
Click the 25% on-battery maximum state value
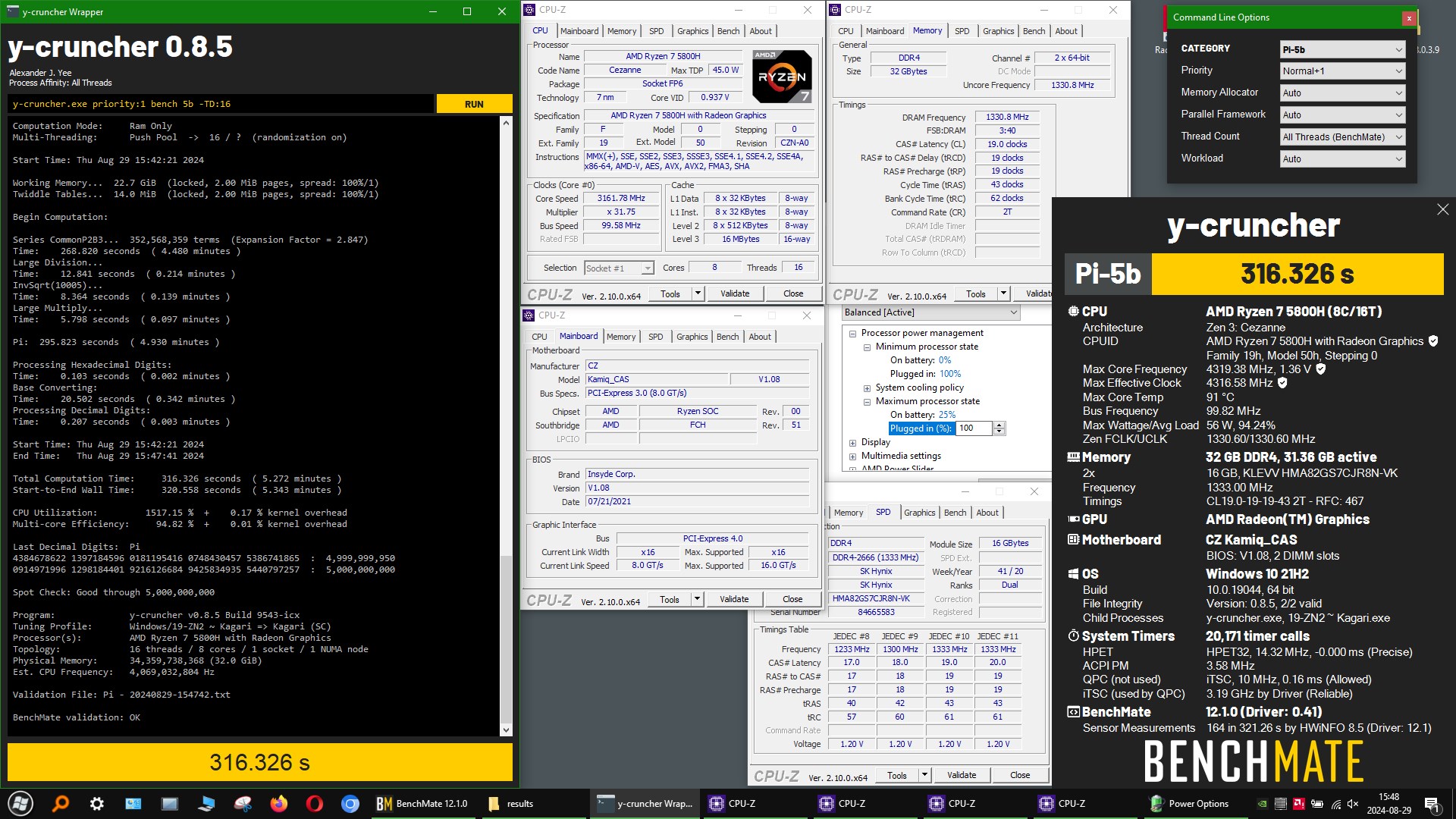coord(946,415)
